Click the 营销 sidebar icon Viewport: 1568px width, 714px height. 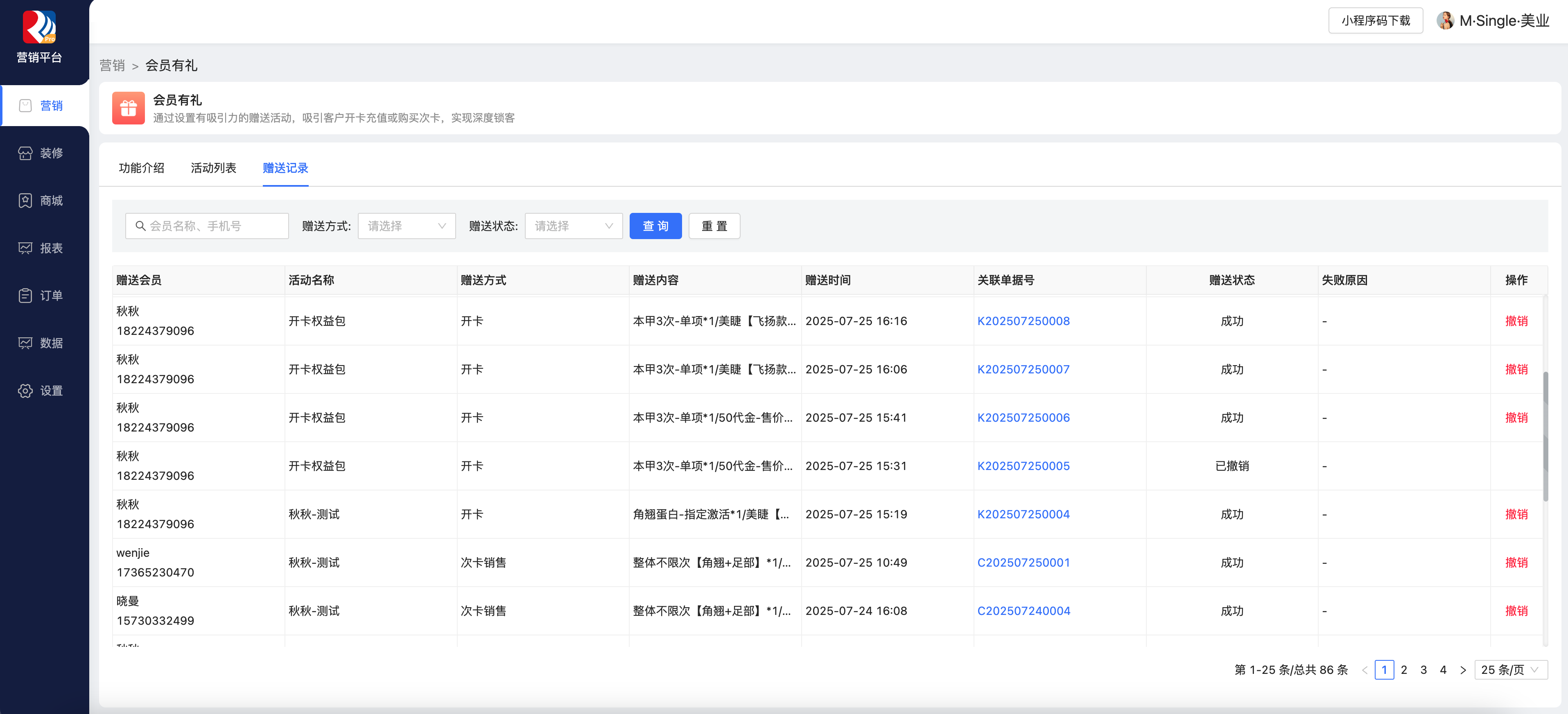pyautogui.click(x=25, y=105)
